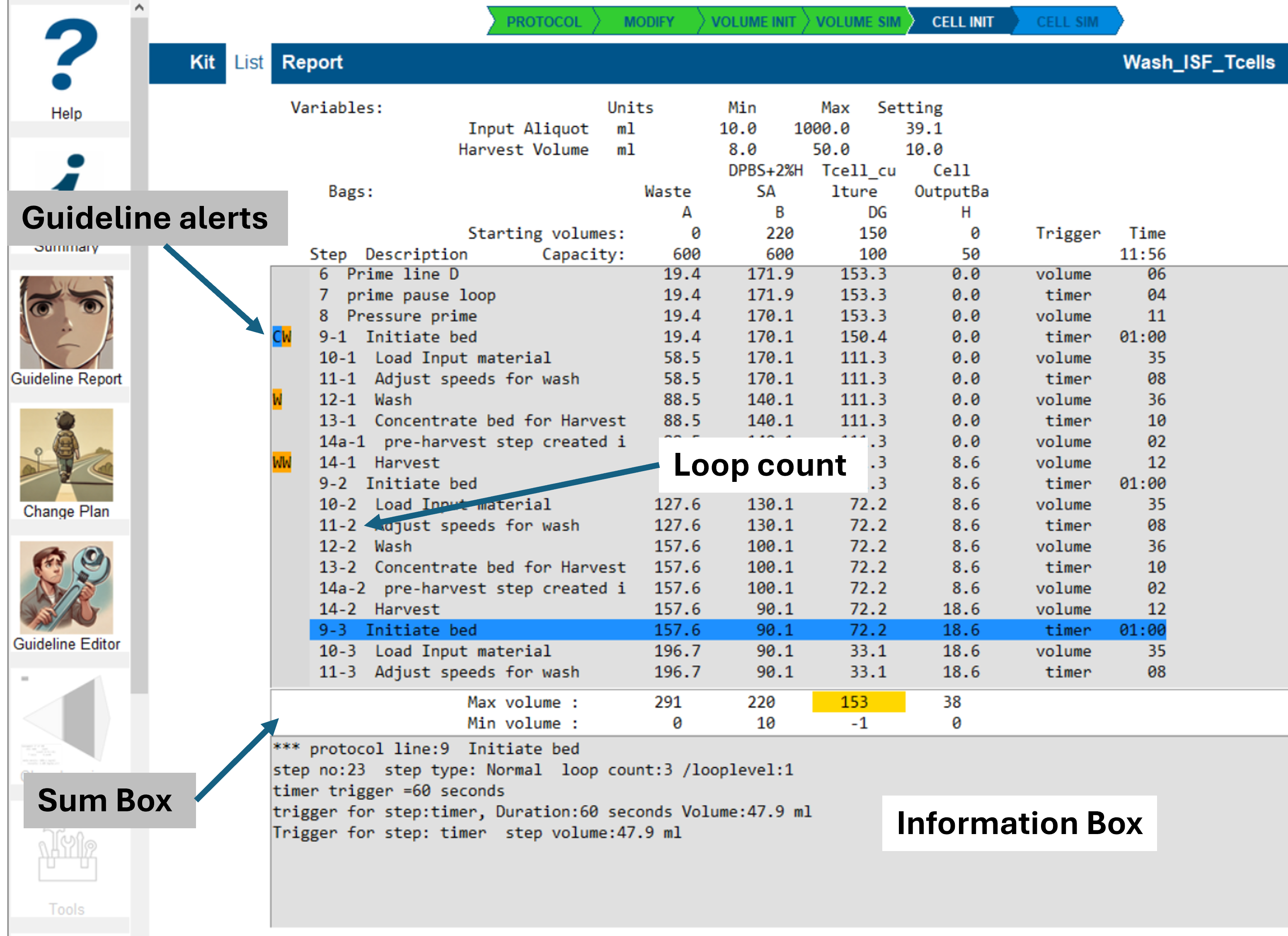Click the WW alert beside Harvest step

[x=282, y=462]
